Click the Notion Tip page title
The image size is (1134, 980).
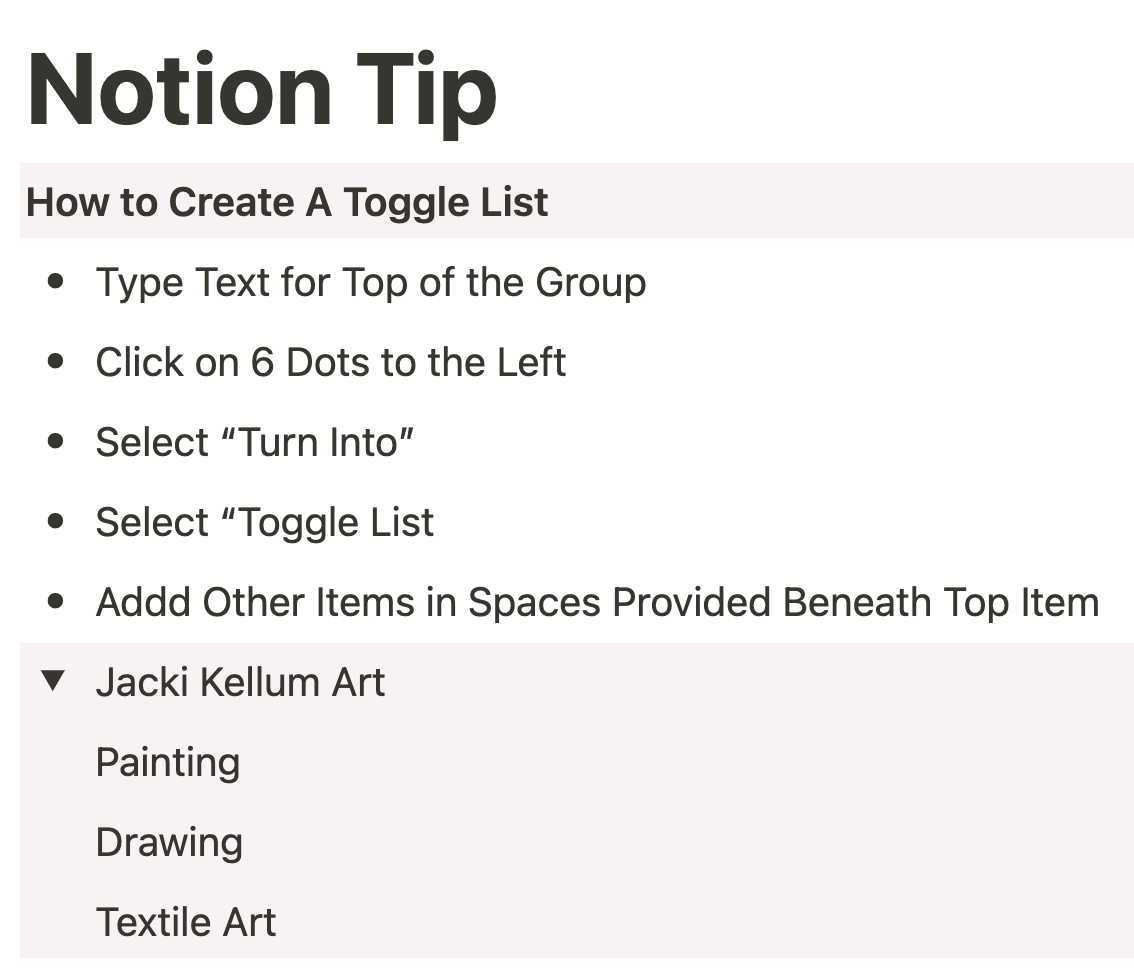point(263,92)
